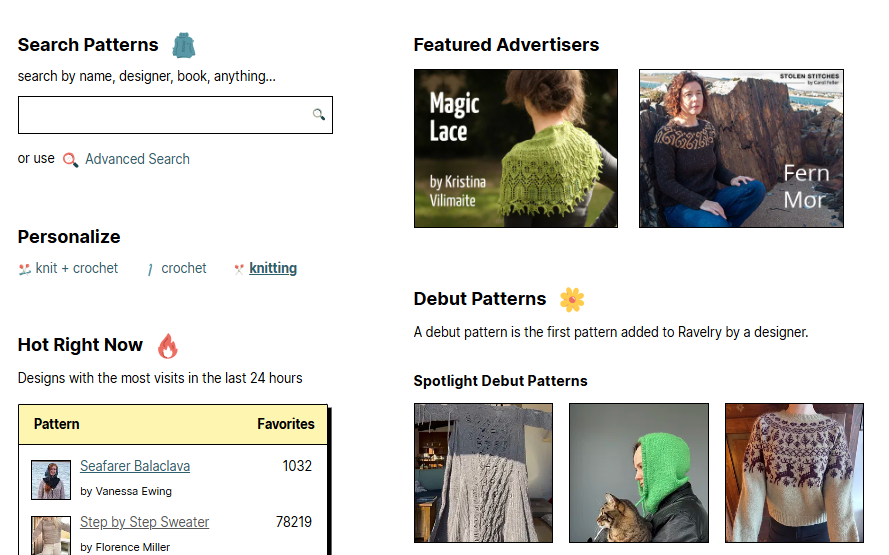
Task: Open the Step by Step Sweater pattern
Action: 145,522
